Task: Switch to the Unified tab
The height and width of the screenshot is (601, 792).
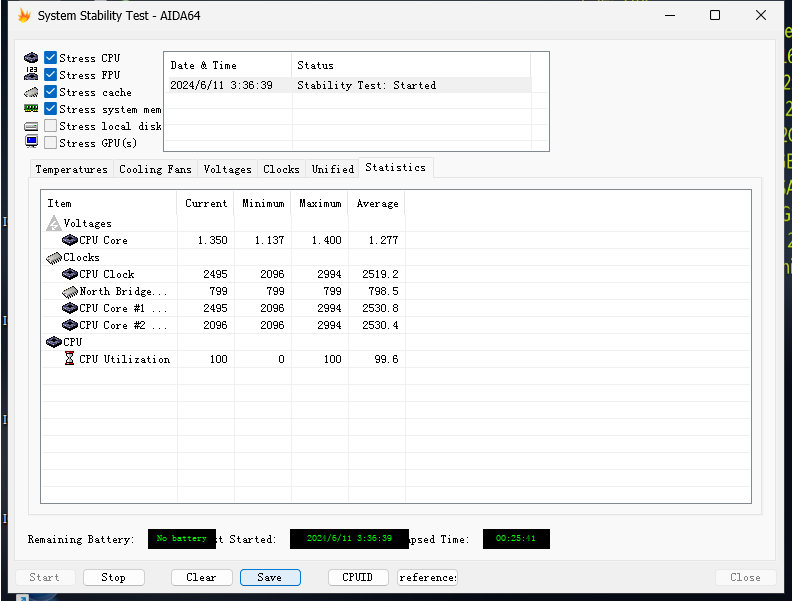Action: point(333,169)
